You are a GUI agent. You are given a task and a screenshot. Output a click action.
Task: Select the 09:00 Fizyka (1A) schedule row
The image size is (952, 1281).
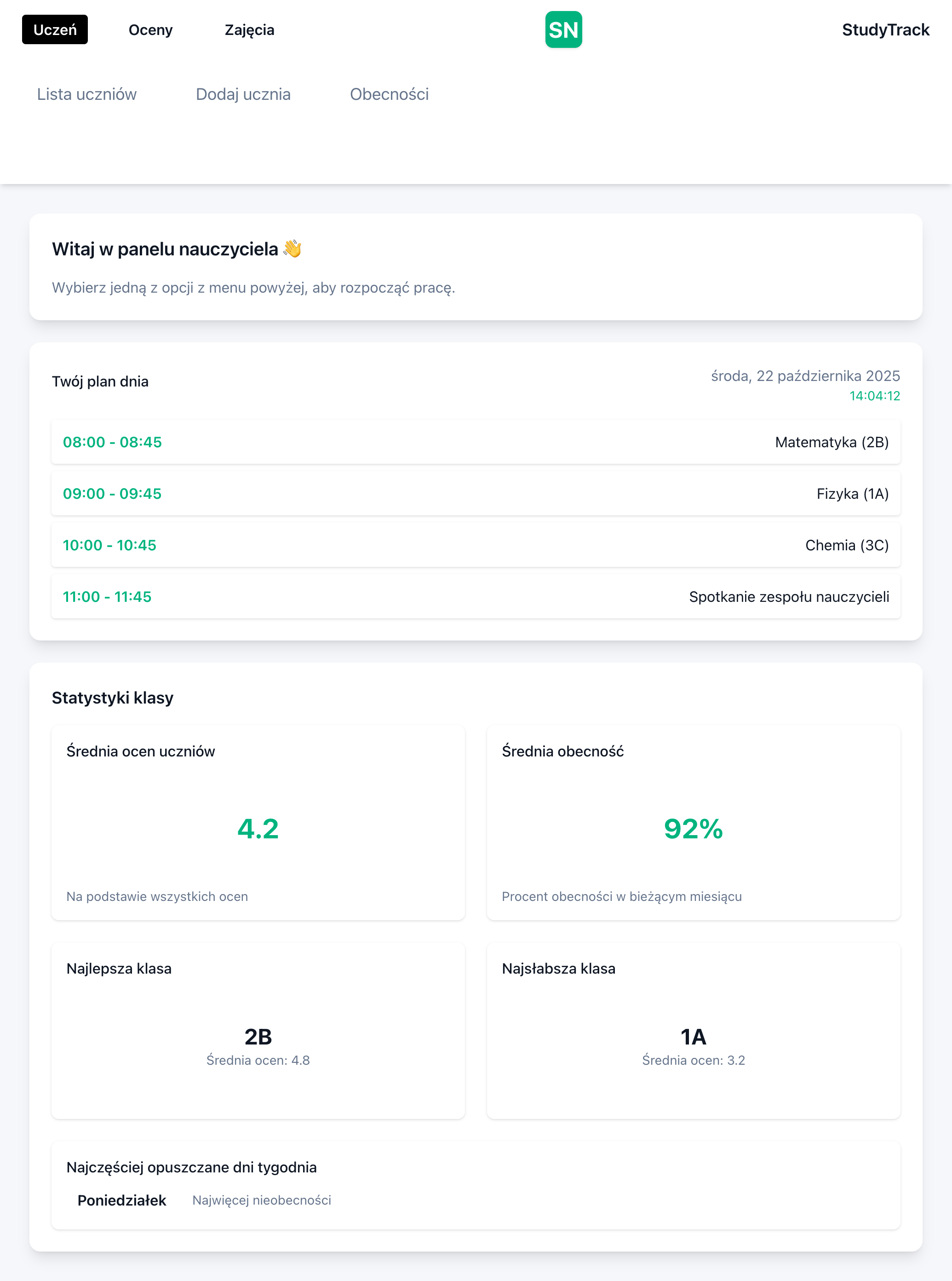[x=476, y=494]
